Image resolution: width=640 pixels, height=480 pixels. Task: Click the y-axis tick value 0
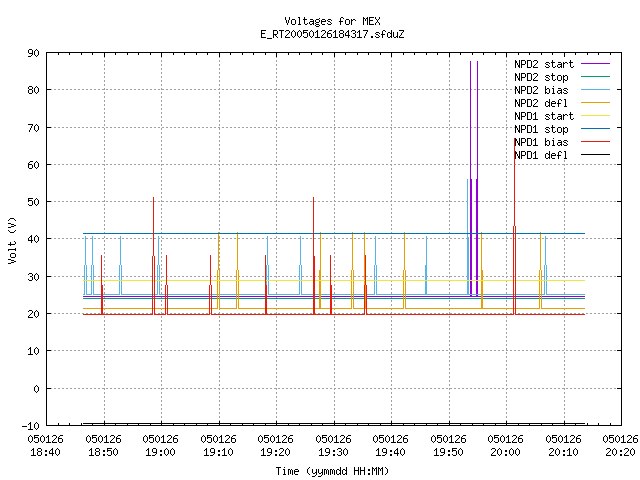click(x=36, y=389)
